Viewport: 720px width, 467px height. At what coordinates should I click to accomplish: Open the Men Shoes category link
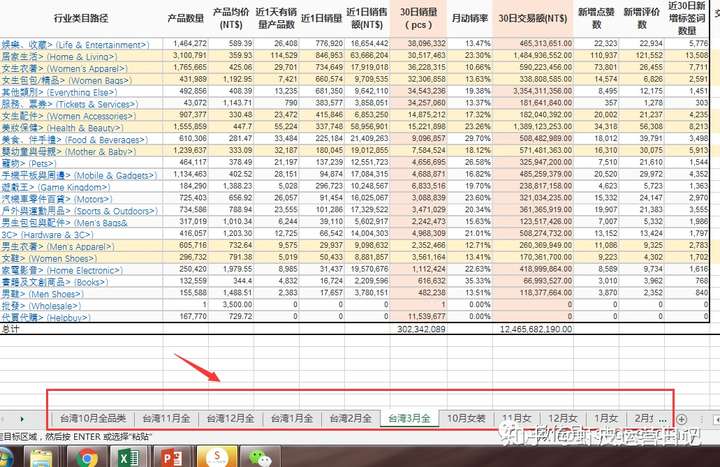pyautogui.click(x=42, y=294)
